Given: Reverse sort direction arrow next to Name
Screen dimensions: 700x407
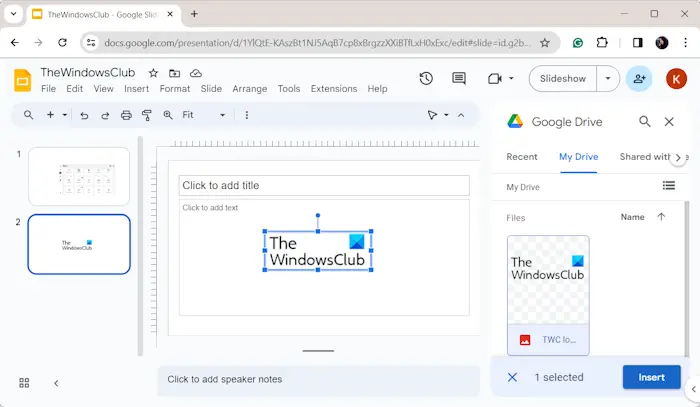Looking at the screenshot, I should coord(661,217).
